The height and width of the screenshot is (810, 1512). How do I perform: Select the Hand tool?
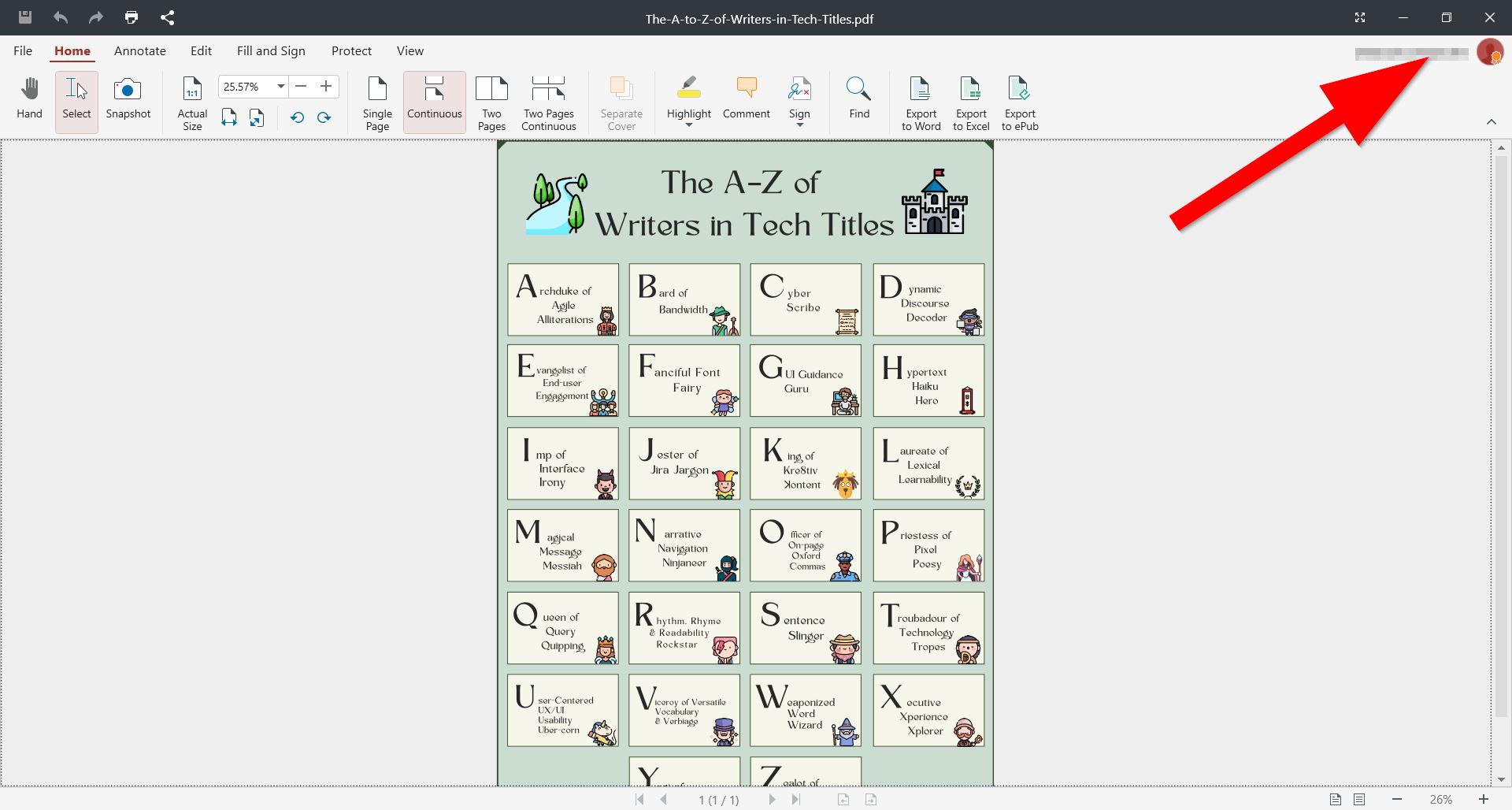pyautogui.click(x=29, y=98)
